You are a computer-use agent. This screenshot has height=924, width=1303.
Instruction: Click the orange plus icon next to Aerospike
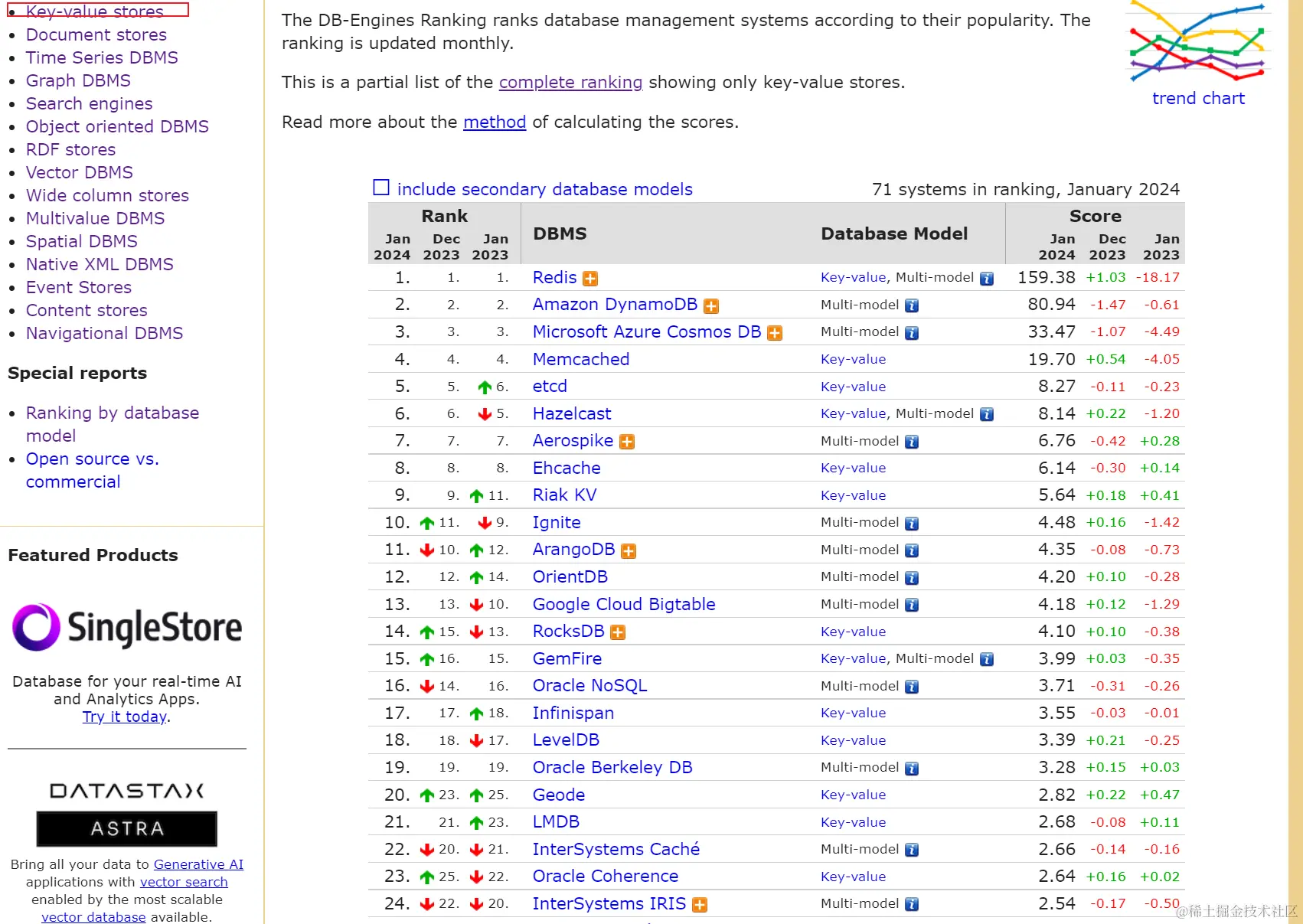[x=627, y=442]
